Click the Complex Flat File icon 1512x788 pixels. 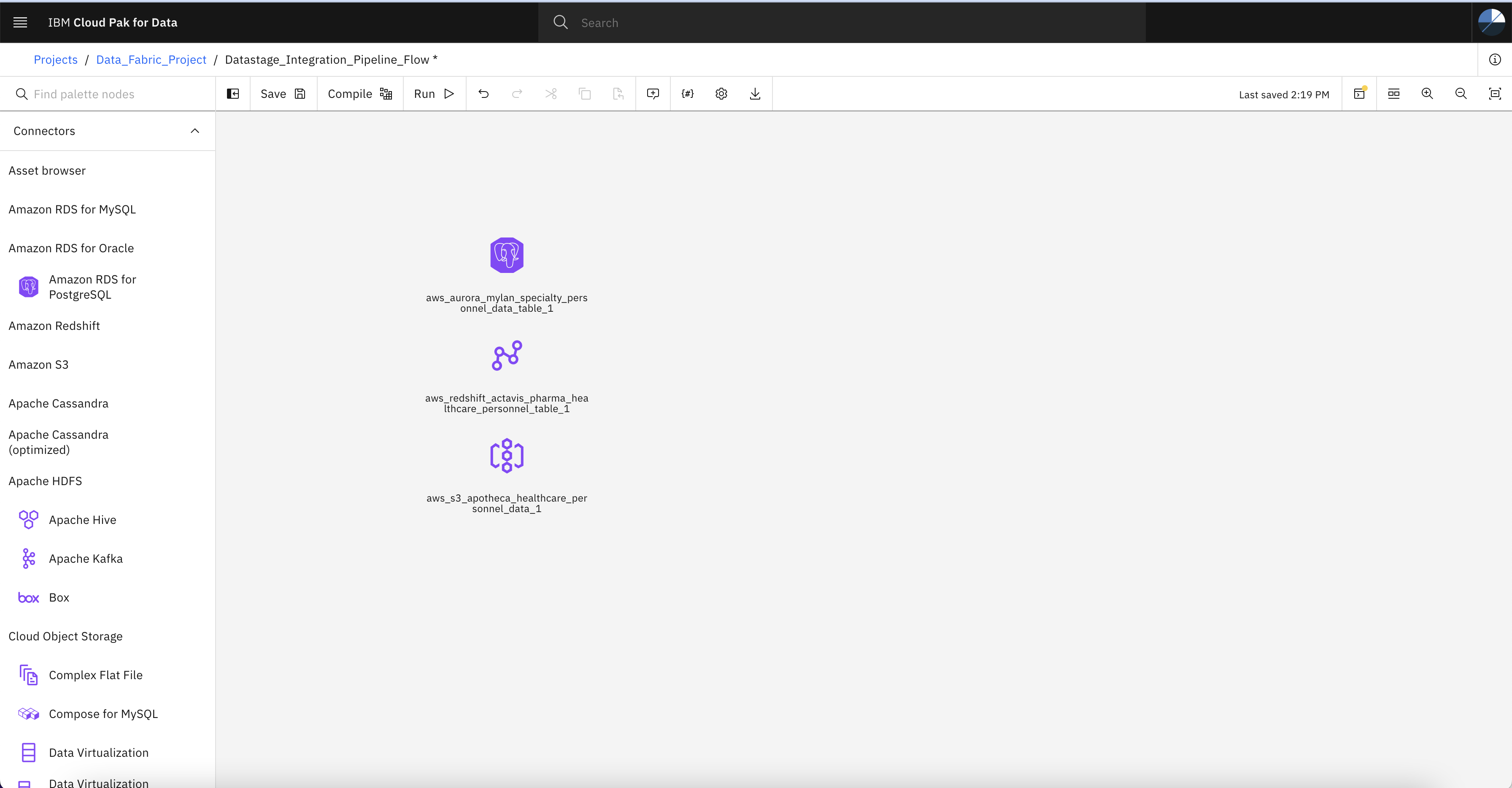[x=29, y=675]
